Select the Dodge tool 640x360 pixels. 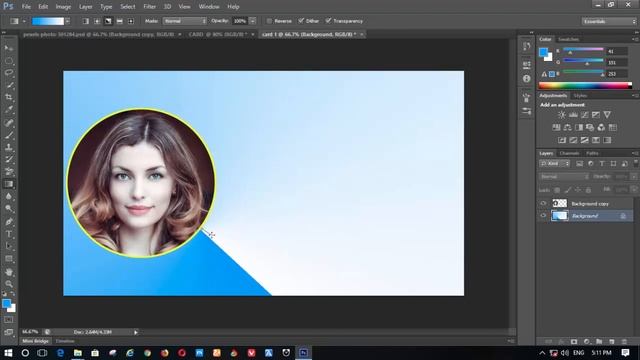(9, 209)
